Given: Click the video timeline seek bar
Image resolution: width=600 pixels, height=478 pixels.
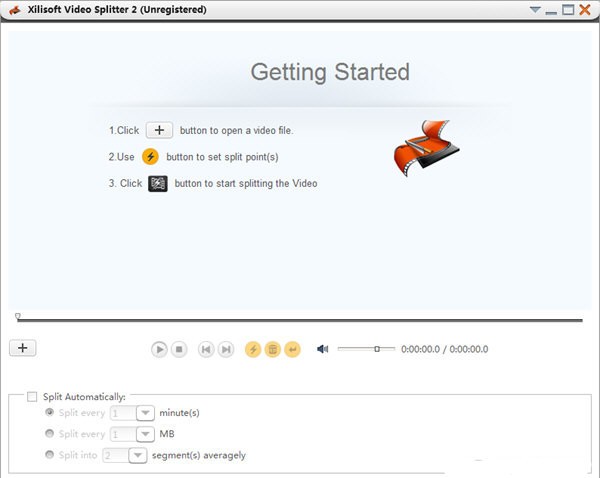Looking at the screenshot, I should 300,320.
